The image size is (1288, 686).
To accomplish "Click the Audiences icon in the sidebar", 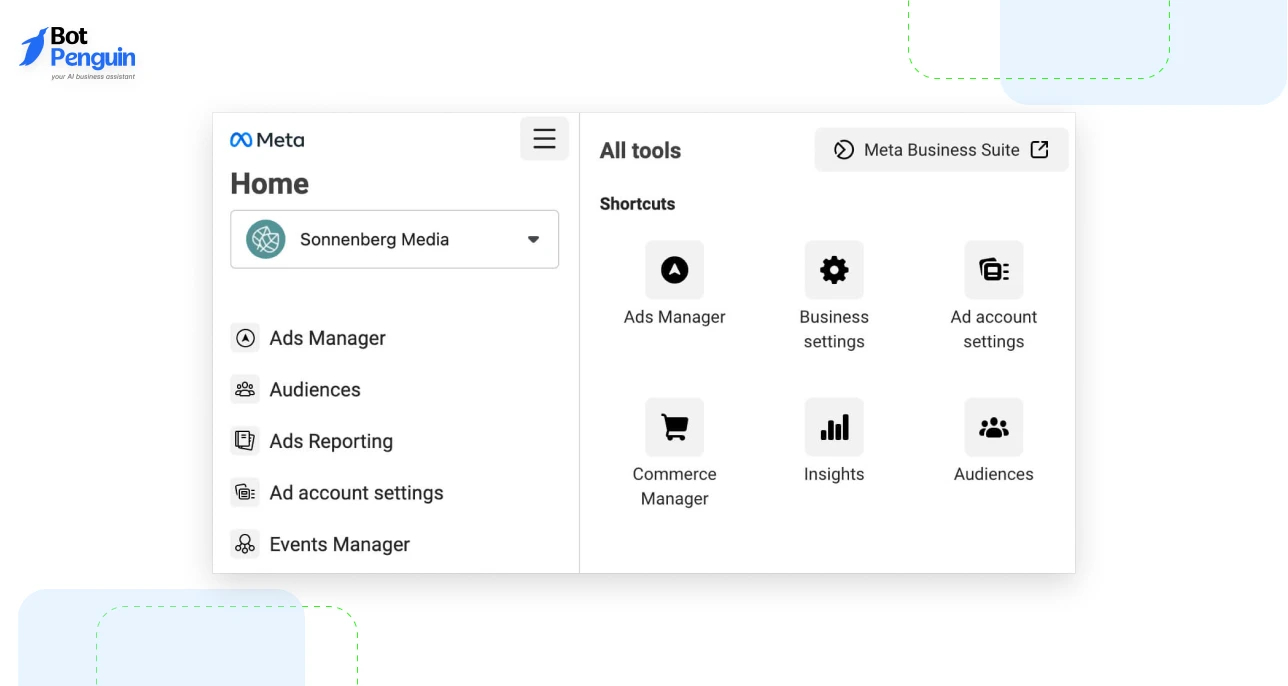I will pos(245,389).
